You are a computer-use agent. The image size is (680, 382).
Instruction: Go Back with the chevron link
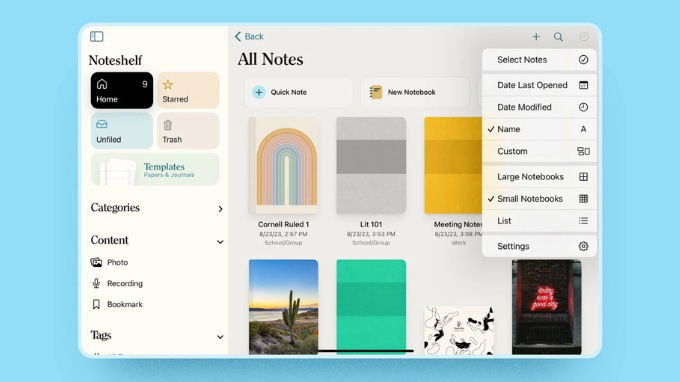(249, 36)
